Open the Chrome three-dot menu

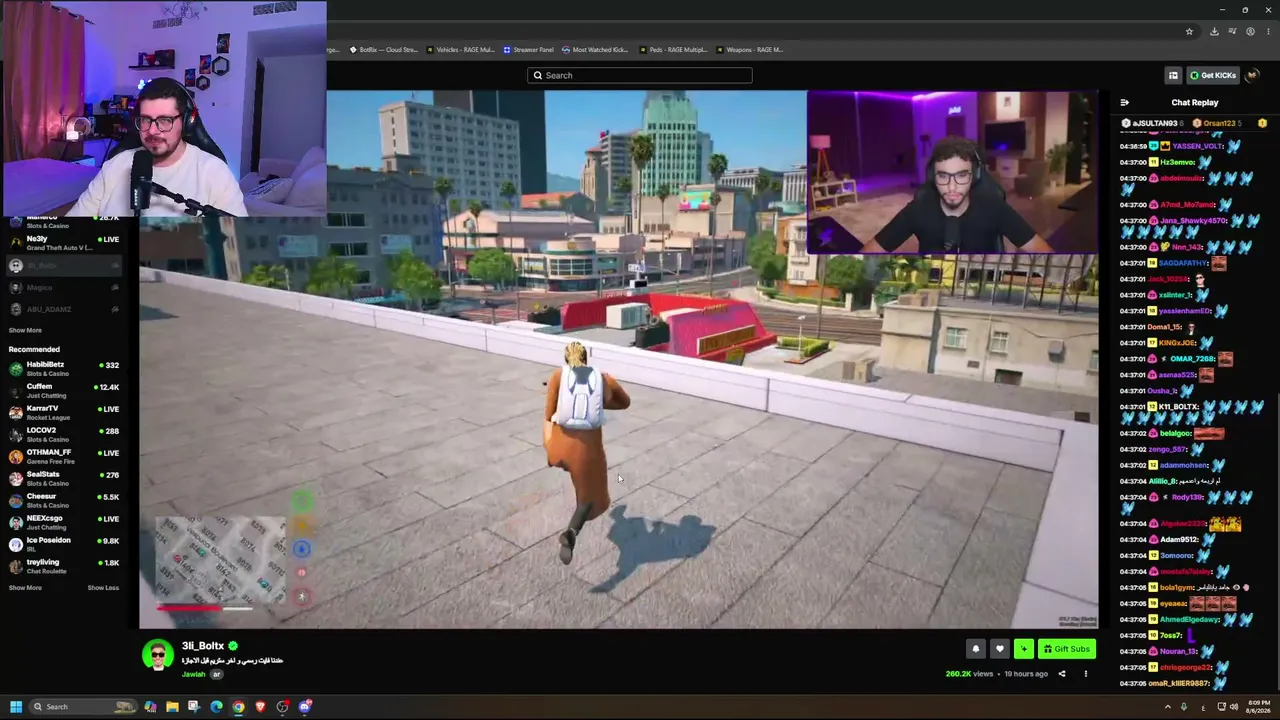coord(1268,31)
